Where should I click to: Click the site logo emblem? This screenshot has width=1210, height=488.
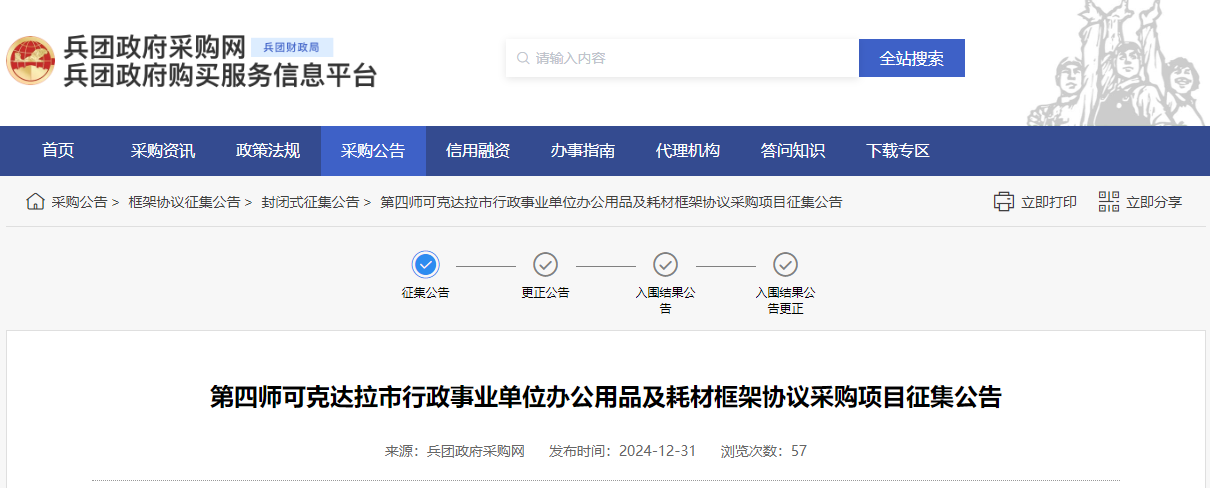coord(31,61)
